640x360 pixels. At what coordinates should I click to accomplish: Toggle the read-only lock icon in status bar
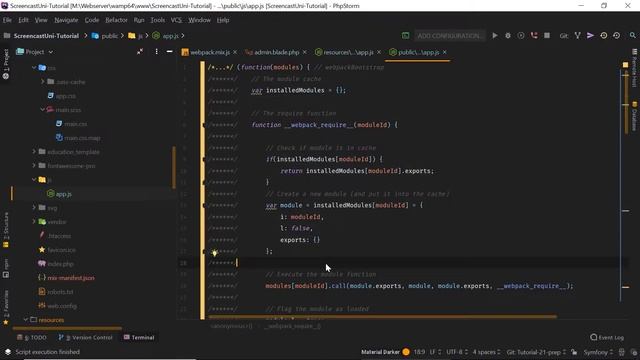pyautogui.click(x=574, y=352)
